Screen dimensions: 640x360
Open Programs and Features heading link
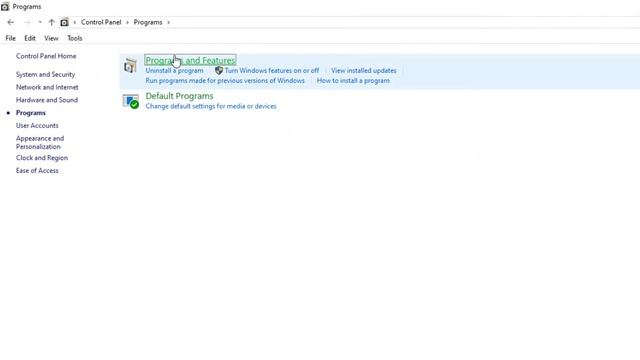click(x=191, y=60)
